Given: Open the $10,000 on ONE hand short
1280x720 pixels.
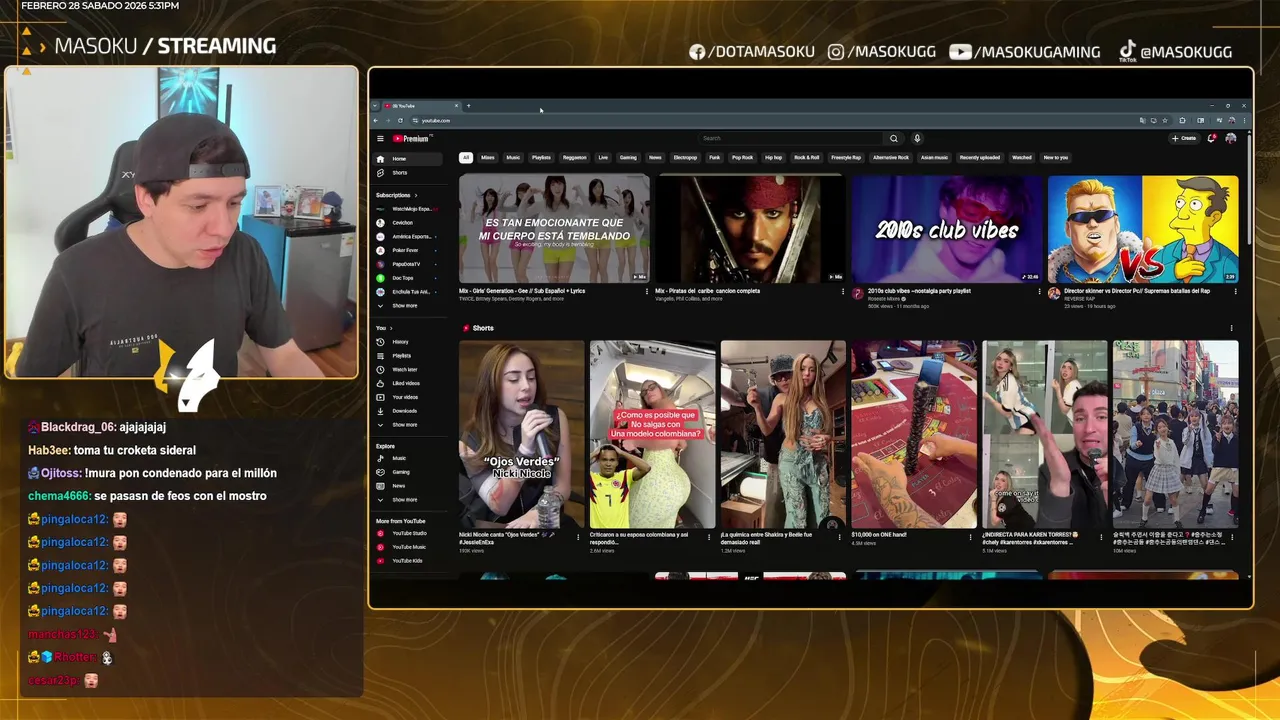Looking at the screenshot, I should pyautogui.click(x=914, y=434).
